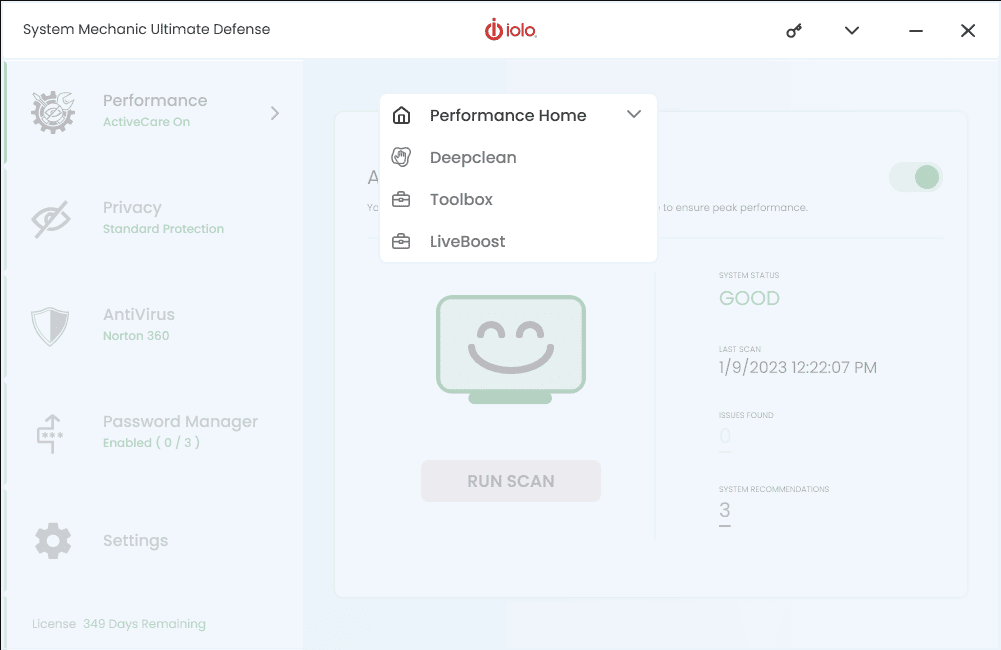Click the SYSTEM STATUS heading
The image size is (1001, 650).
tap(749, 275)
